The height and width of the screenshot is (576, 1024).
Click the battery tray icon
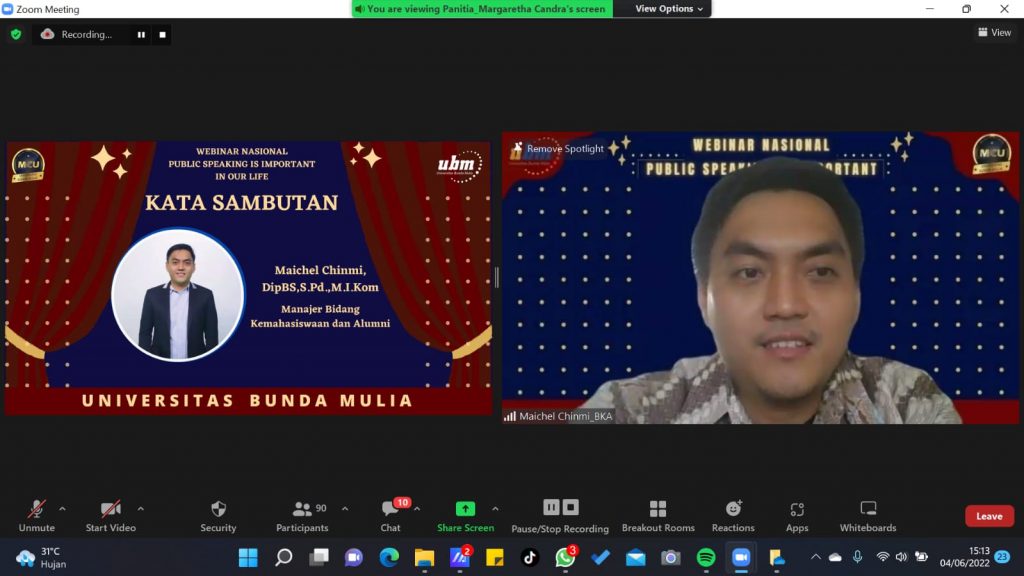(x=921, y=557)
